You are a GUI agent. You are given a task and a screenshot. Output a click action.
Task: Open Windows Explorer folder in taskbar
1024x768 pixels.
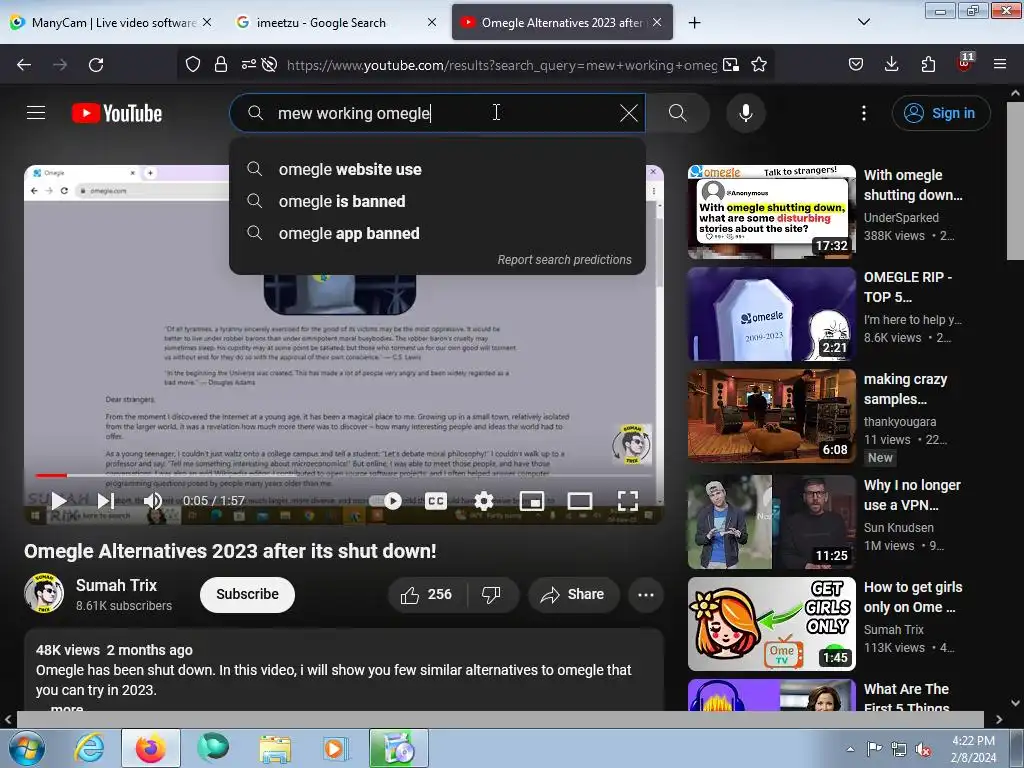275,748
